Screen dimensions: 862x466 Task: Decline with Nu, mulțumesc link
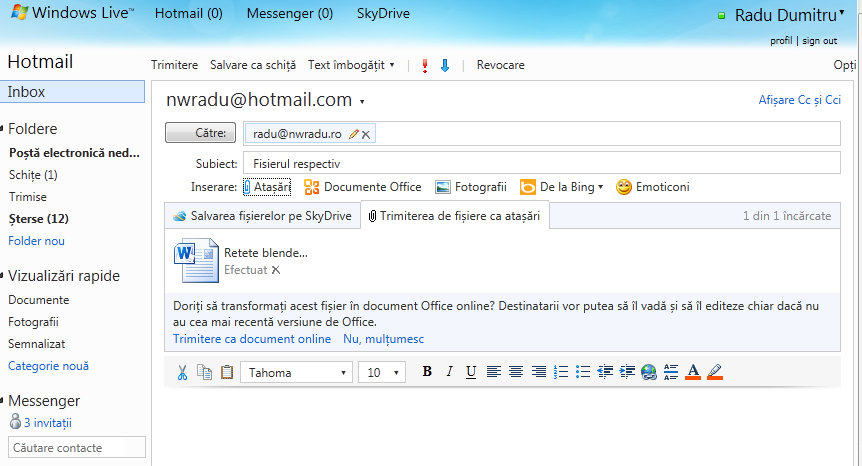pyautogui.click(x=384, y=339)
